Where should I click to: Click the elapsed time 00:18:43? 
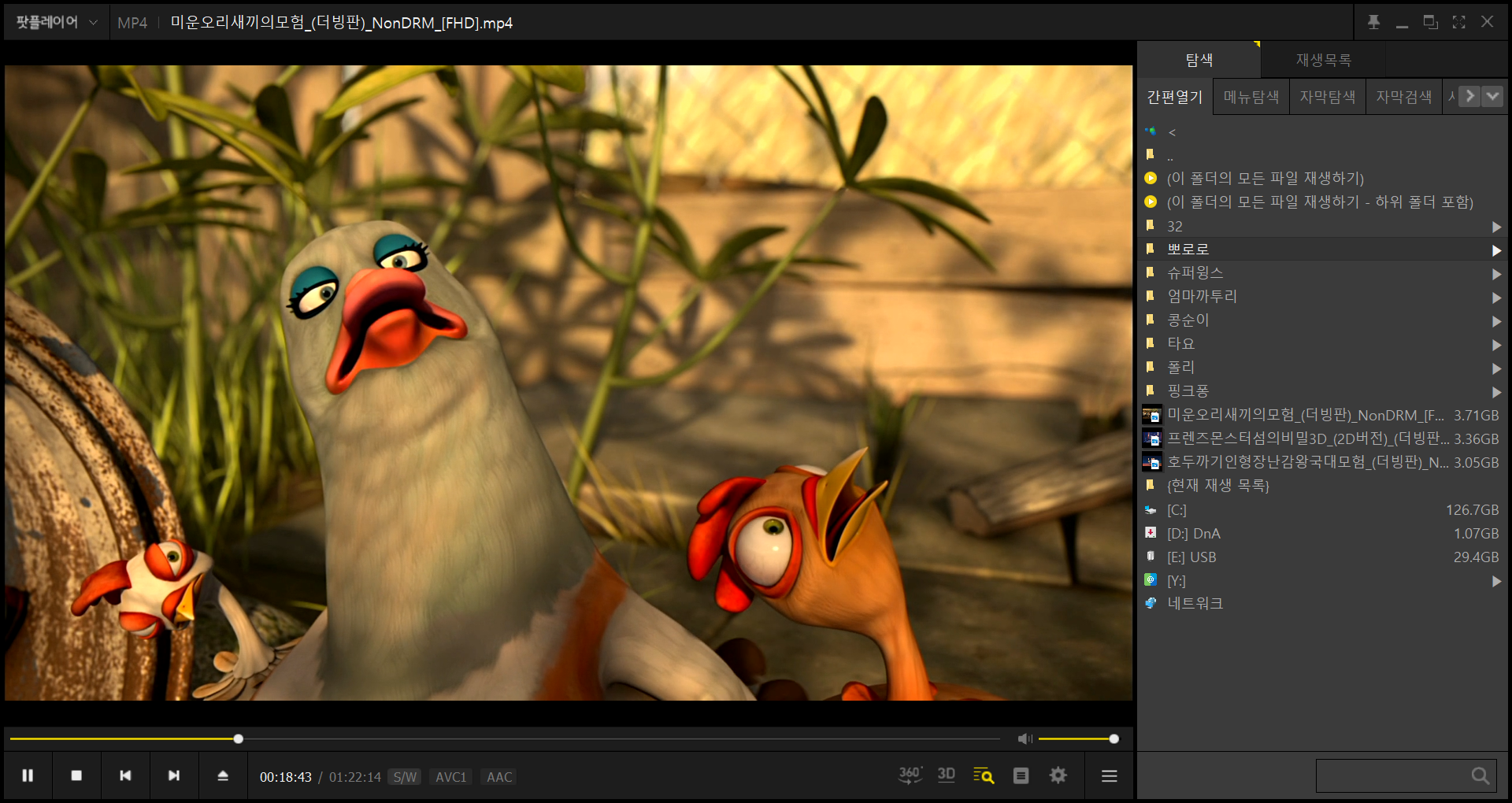point(286,777)
